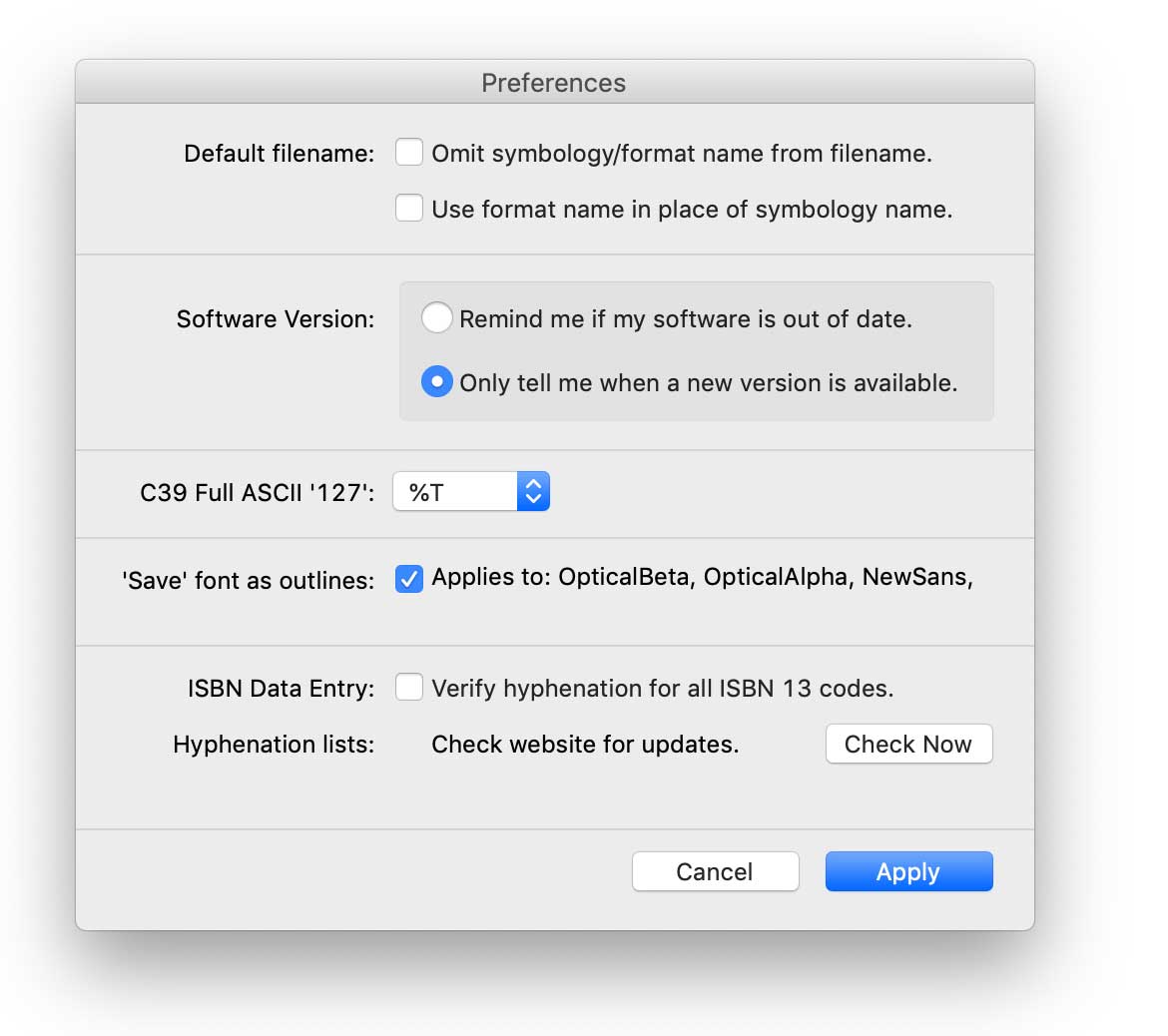Select "Remind me if my software is out of date"
The height and width of the screenshot is (1036, 1168).
(x=436, y=317)
